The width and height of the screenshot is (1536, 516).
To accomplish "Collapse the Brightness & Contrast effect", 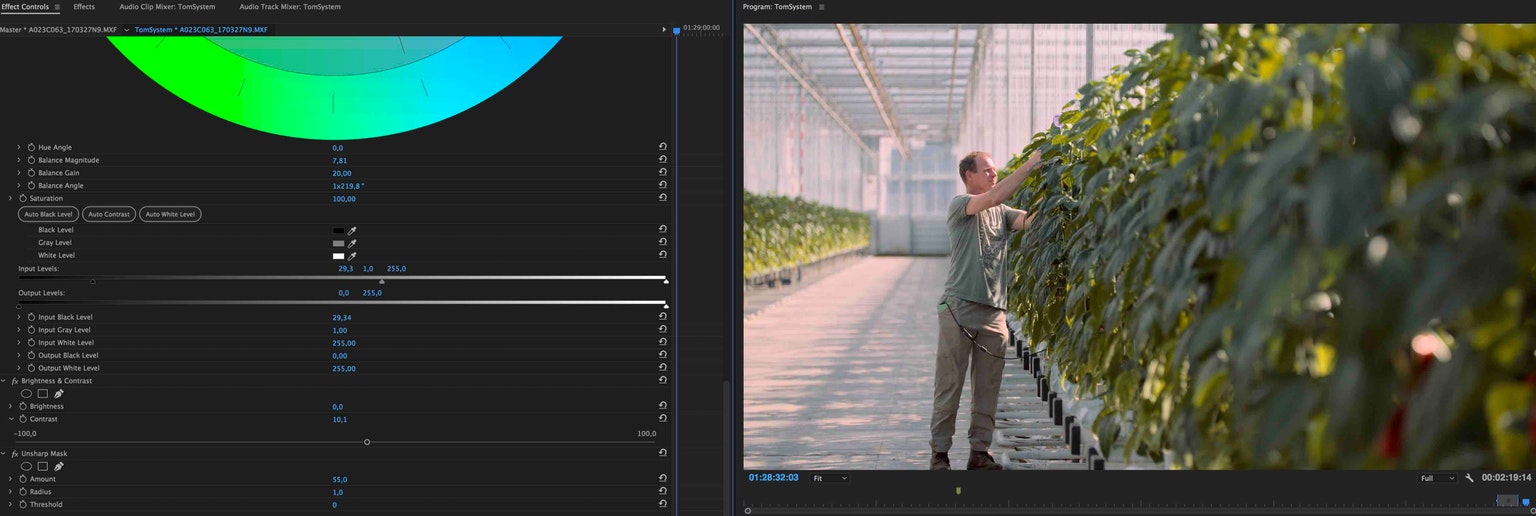I will (3, 381).
